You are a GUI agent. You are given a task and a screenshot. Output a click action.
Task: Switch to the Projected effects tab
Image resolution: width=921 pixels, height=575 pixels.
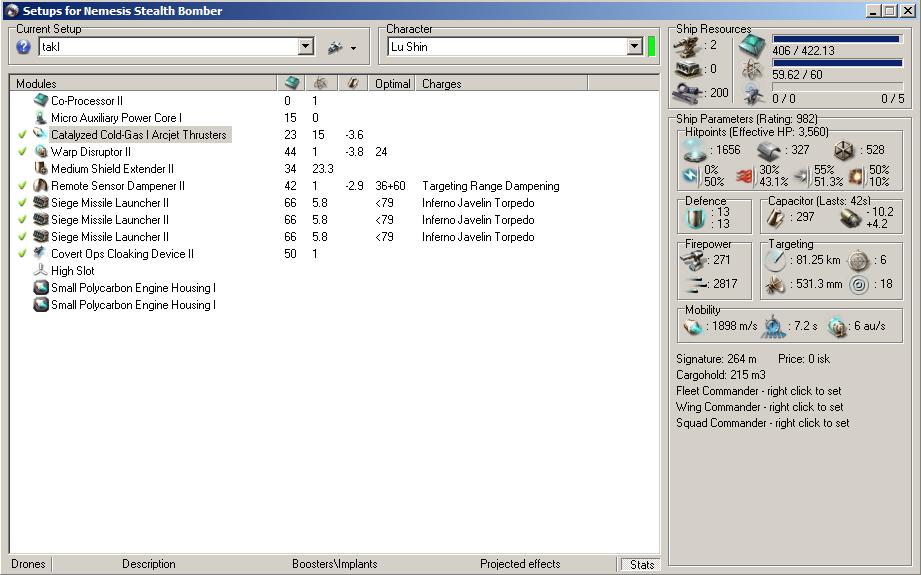coord(520,564)
